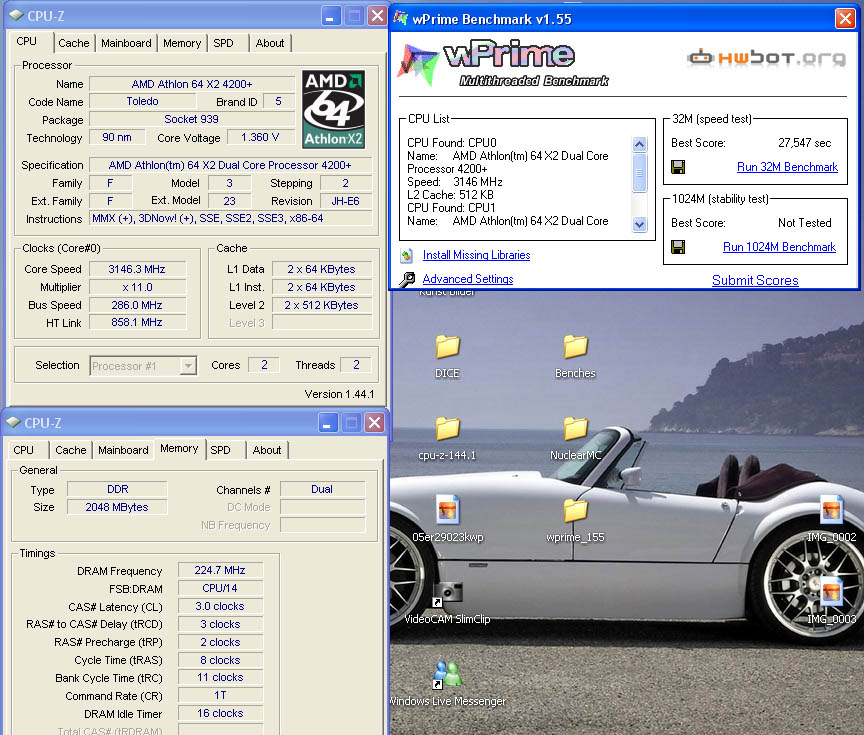Click the Best Score 27,547 sec text
Screen dimensions: 864x735
click(x=804, y=143)
